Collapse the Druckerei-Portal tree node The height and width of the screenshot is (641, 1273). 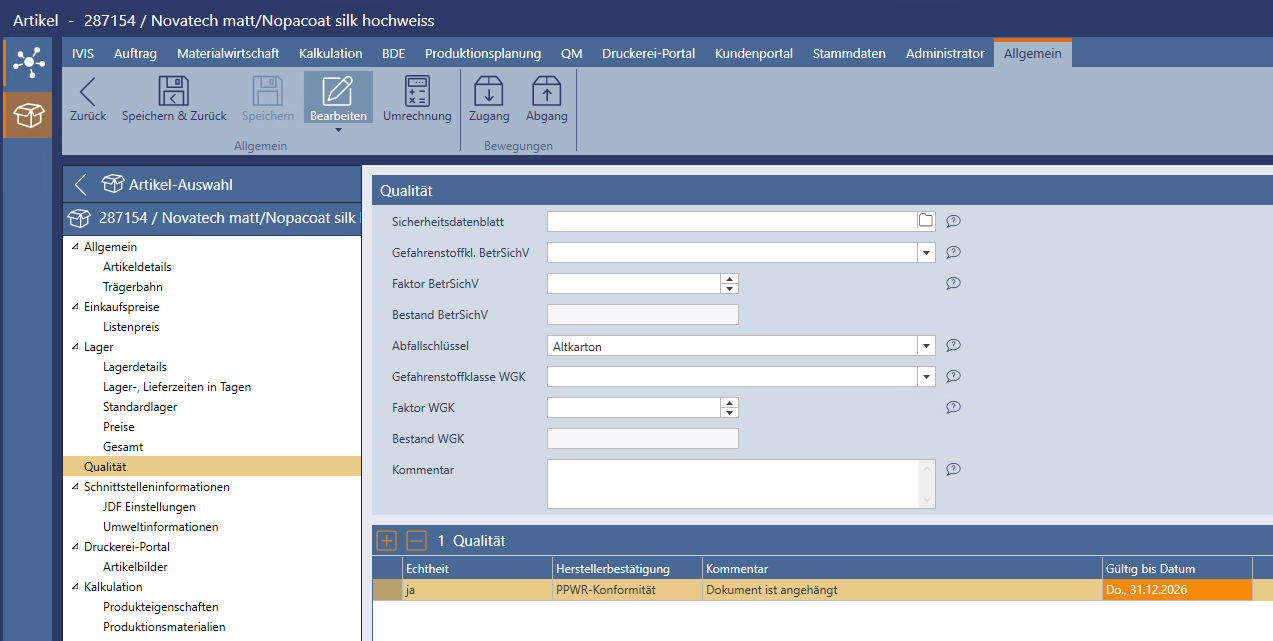pos(75,547)
